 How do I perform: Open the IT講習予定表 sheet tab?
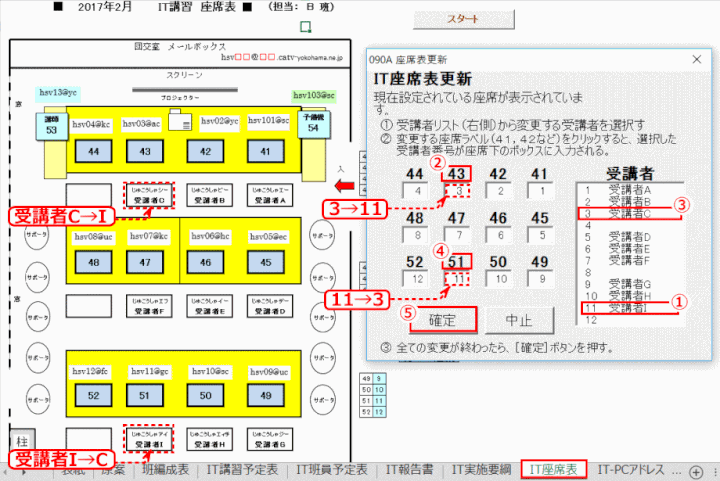tap(242, 470)
